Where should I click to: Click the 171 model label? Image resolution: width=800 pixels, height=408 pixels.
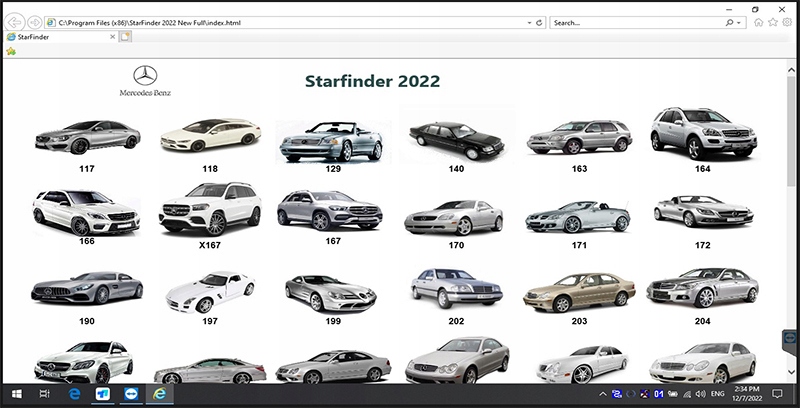point(580,245)
